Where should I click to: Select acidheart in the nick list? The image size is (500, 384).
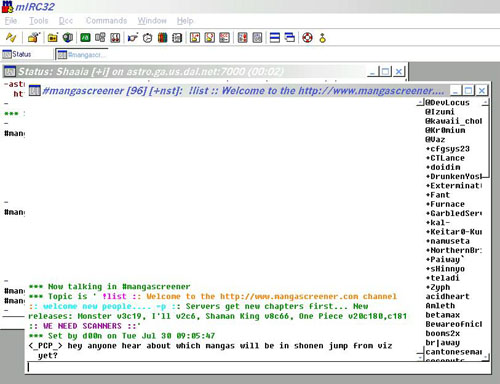pos(447,296)
